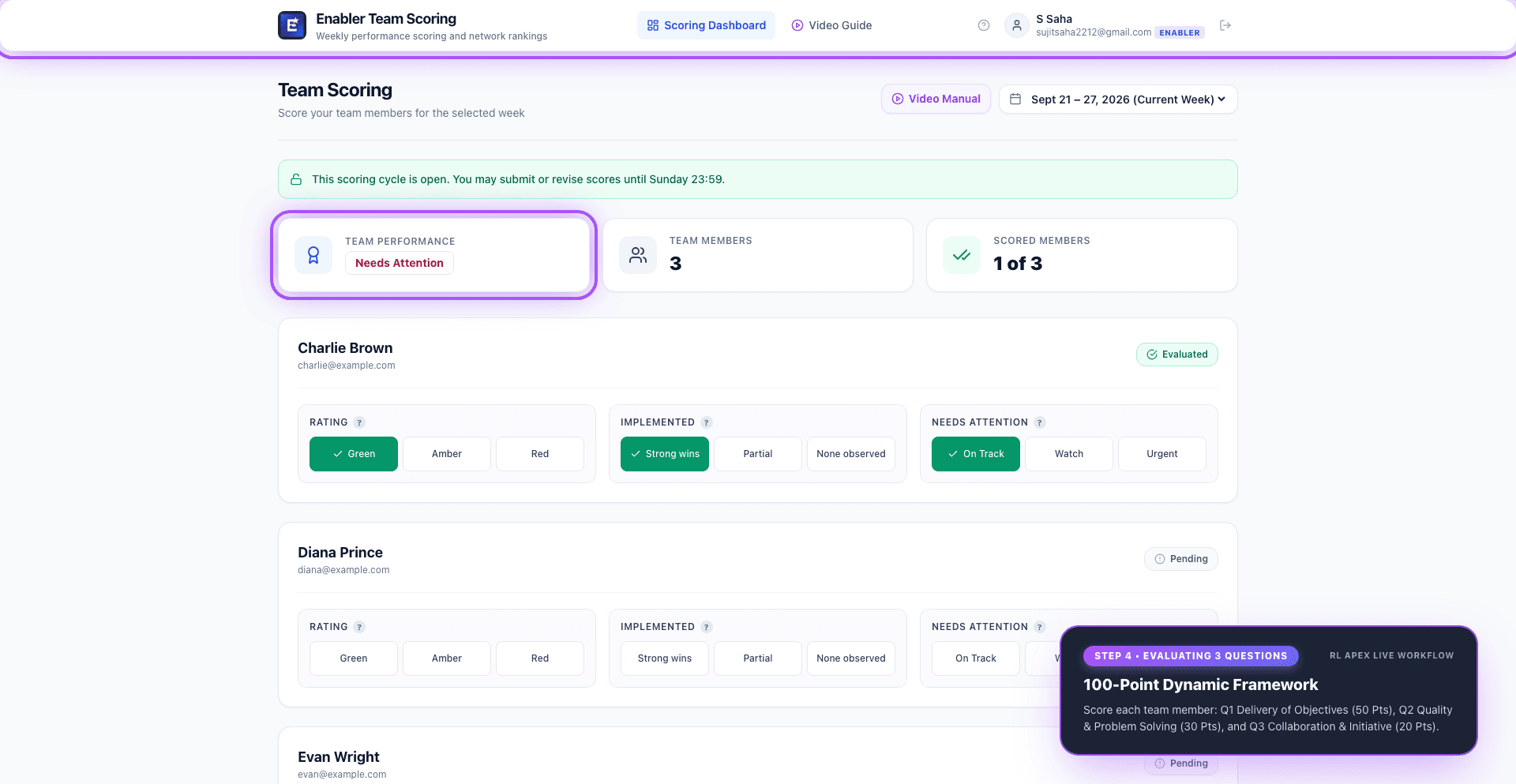The image size is (1516, 784).
Task: Choose Partial implemented for Charlie Brown
Action: tap(758, 454)
